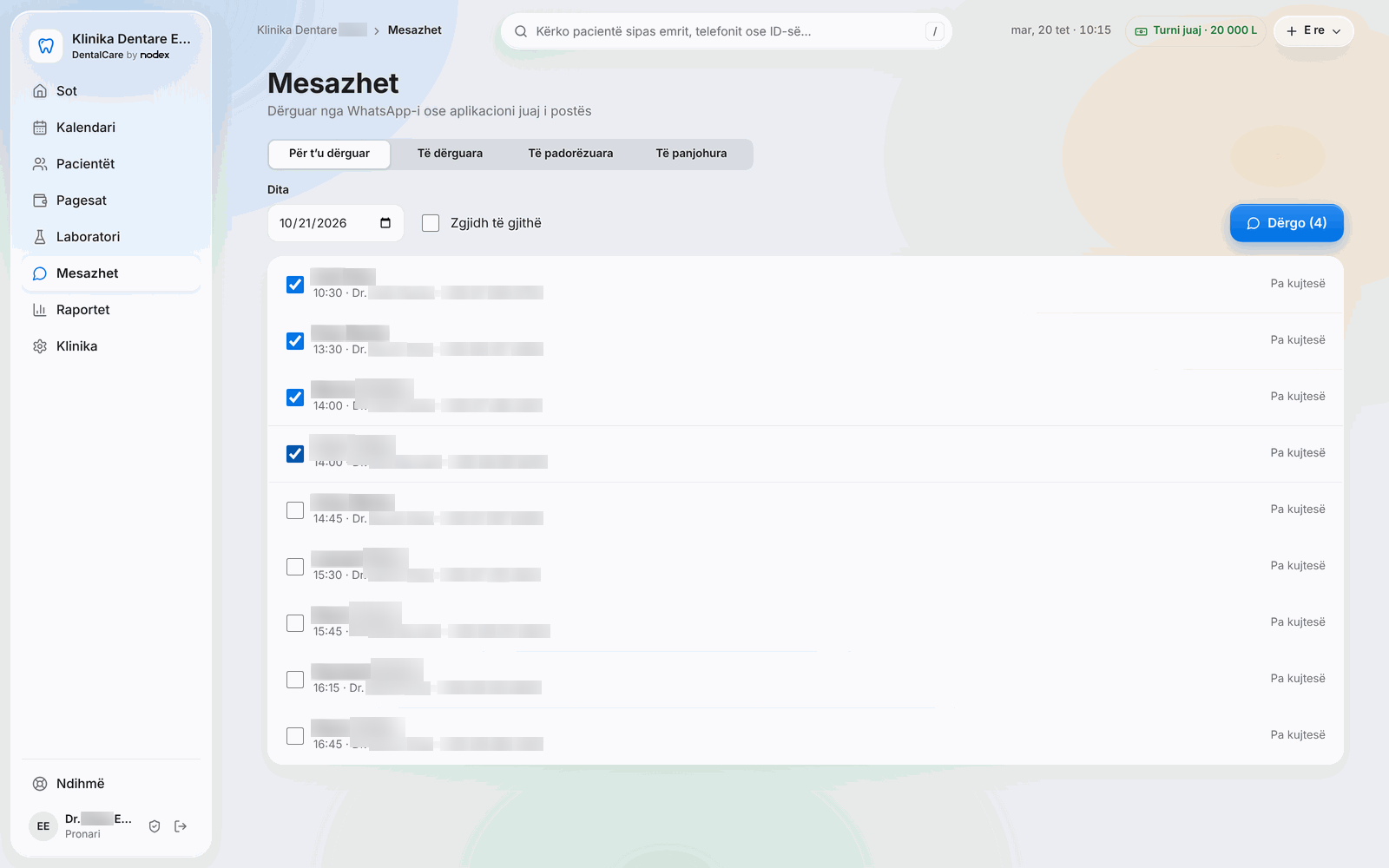1389x868 pixels.
Task: Check the 14:45 appointment checkbox
Action: tap(295, 510)
